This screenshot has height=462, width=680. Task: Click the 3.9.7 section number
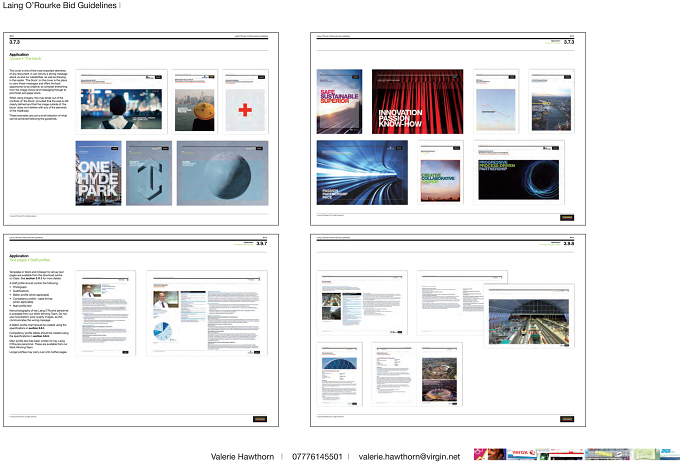(x=262, y=244)
